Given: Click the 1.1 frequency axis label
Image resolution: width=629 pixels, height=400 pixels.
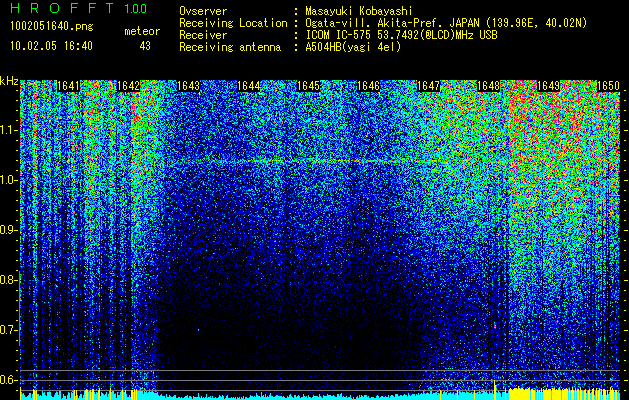Looking at the screenshot, I should 8,130.
